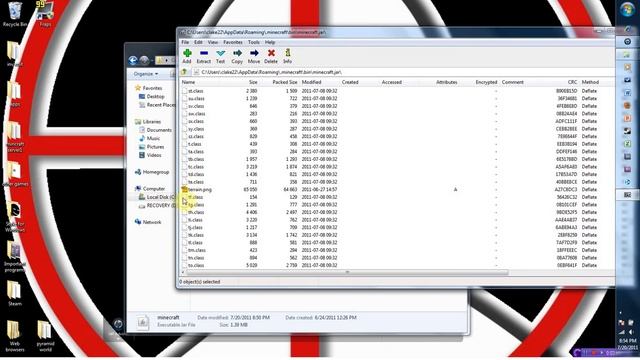The image size is (640, 360).
Task: Sort the list by the Modified column header
Action: coord(311,82)
